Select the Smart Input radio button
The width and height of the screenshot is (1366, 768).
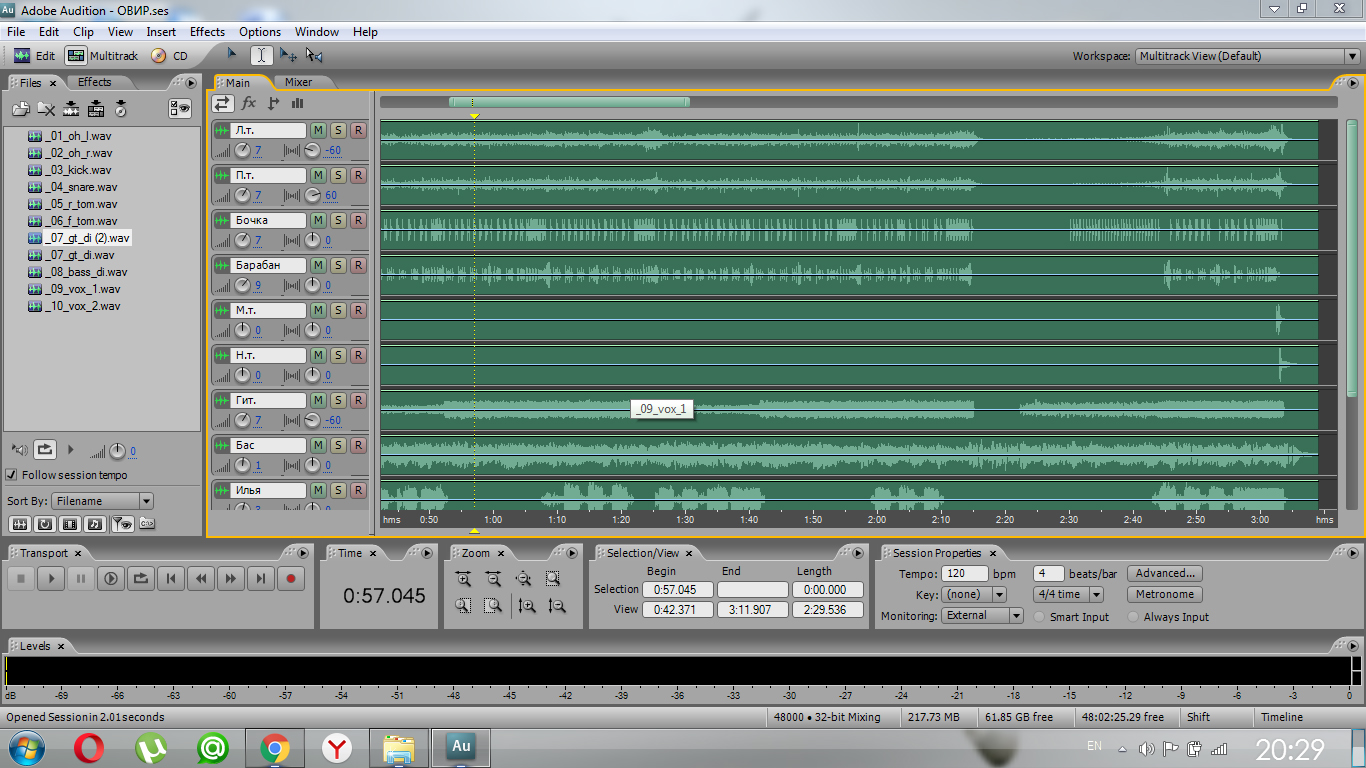point(1040,617)
